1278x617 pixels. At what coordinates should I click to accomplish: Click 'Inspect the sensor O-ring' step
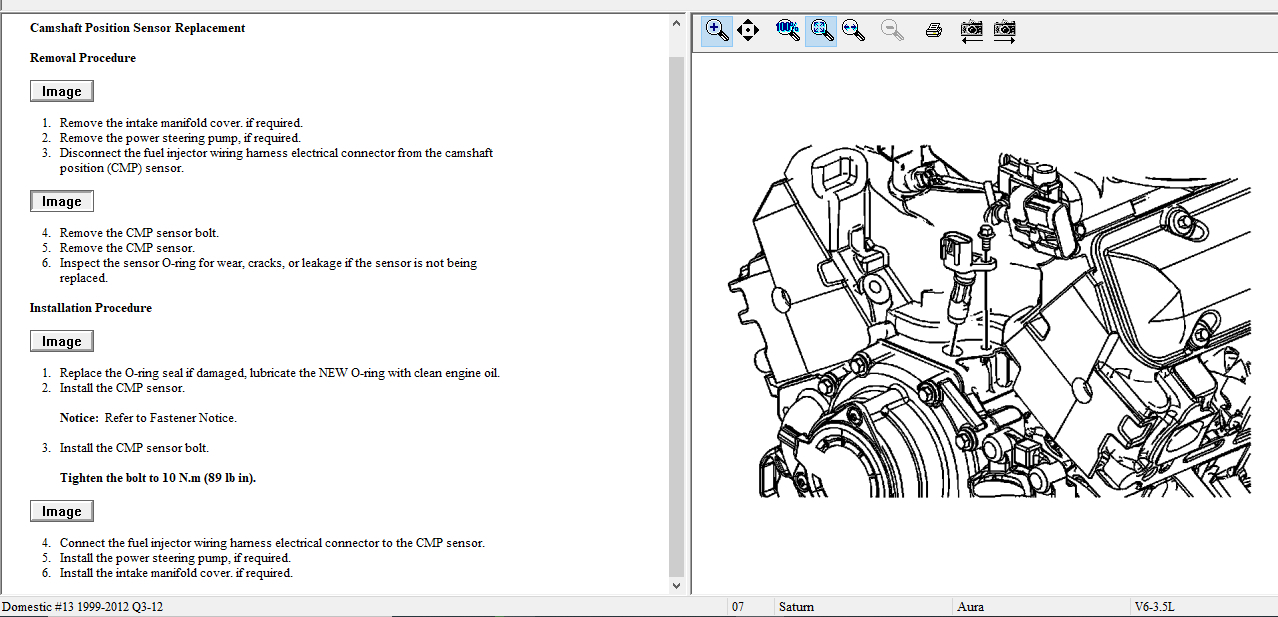pyautogui.click(x=268, y=270)
